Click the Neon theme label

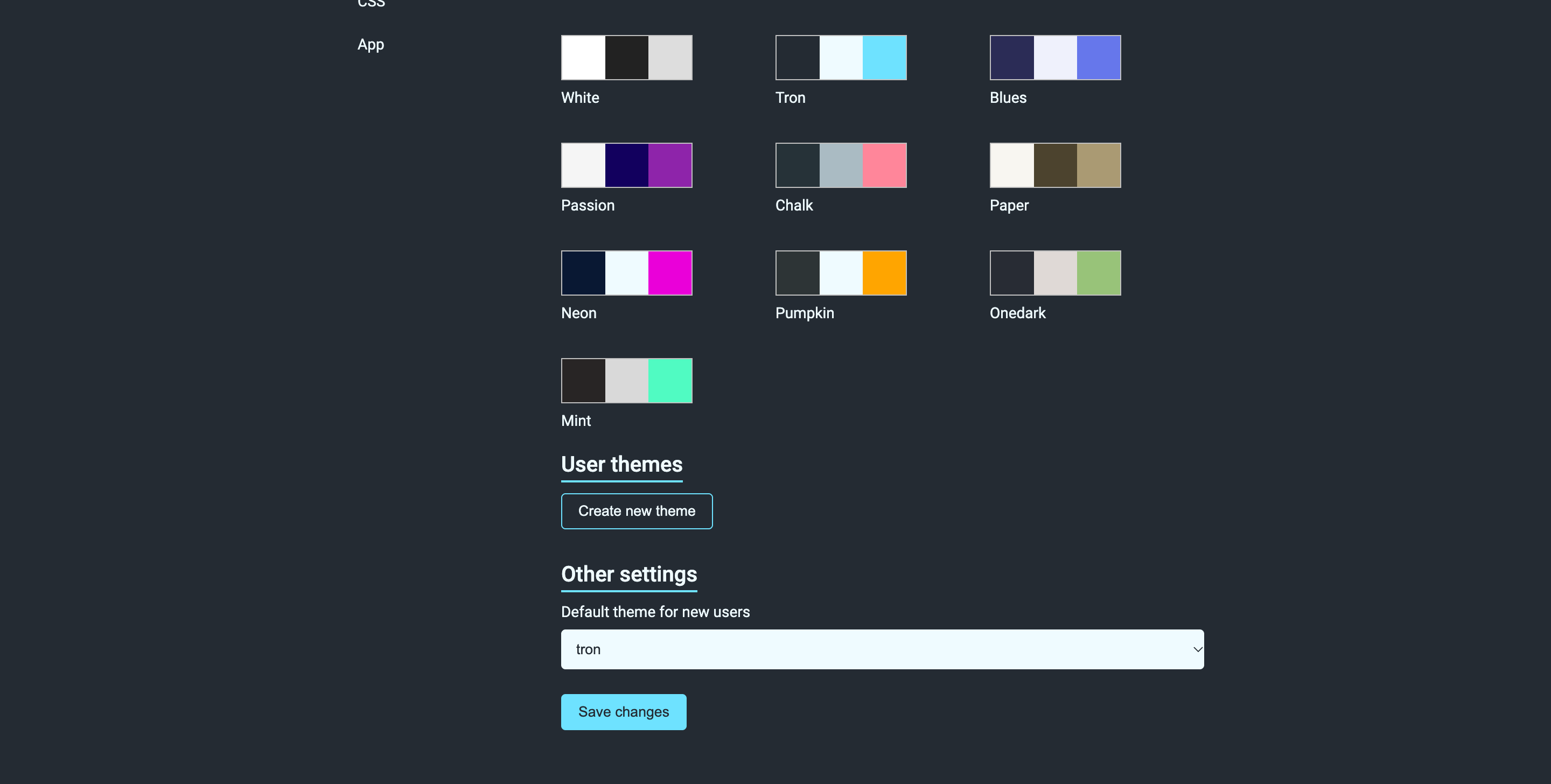tap(578, 313)
